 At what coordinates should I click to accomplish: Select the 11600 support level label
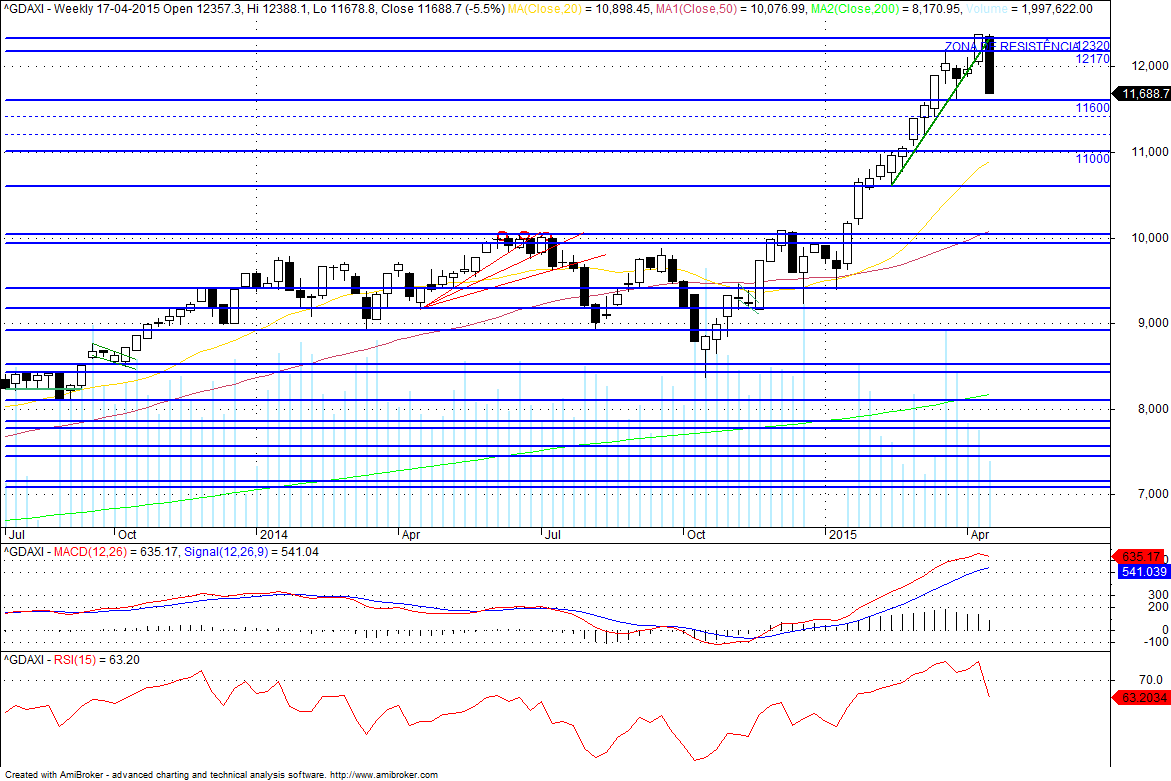(1092, 108)
